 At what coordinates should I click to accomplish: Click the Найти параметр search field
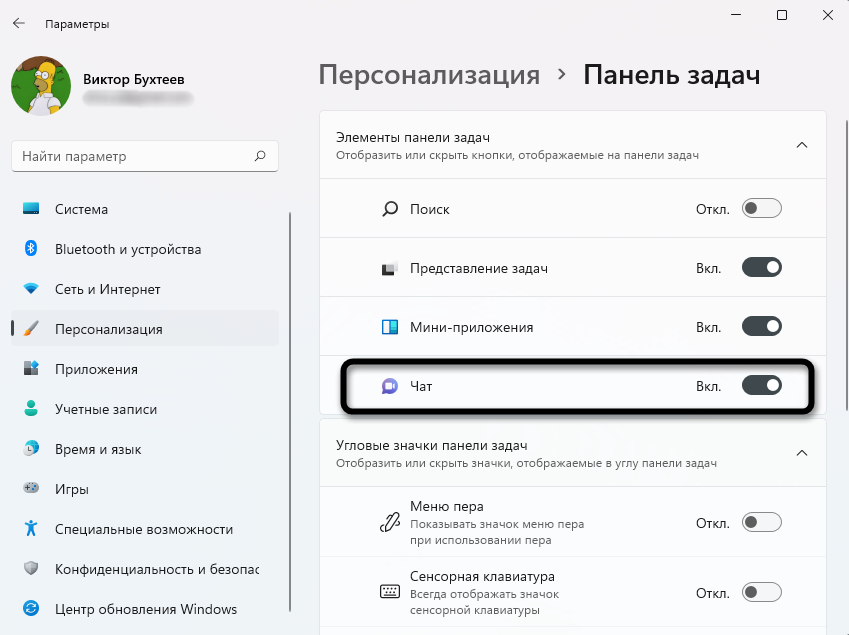pyautogui.click(x=145, y=156)
